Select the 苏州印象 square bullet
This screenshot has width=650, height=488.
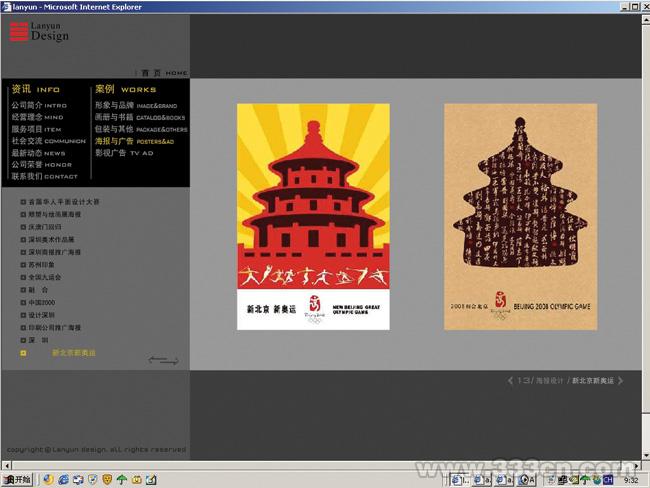(23, 265)
